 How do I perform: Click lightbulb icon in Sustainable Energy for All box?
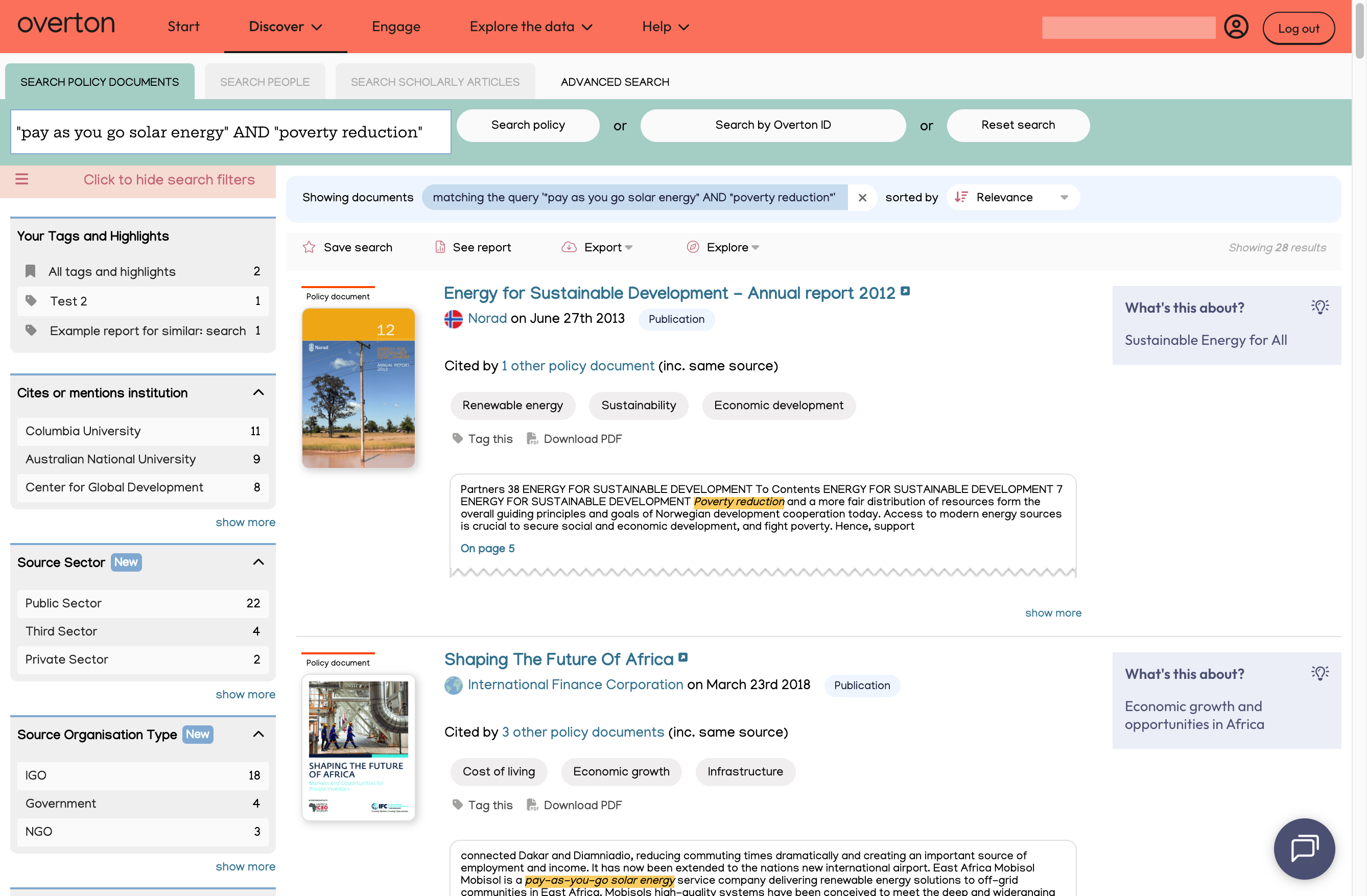1319,308
